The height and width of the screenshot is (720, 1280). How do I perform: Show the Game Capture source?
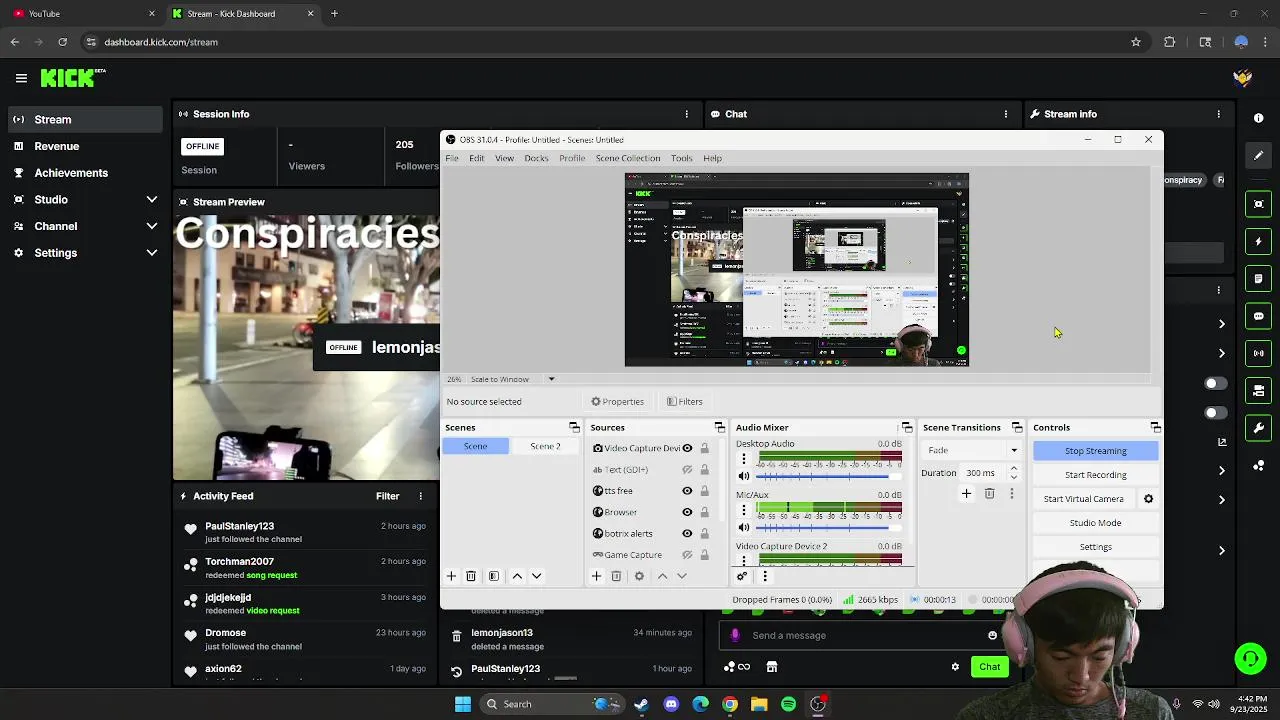coord(687,555)
